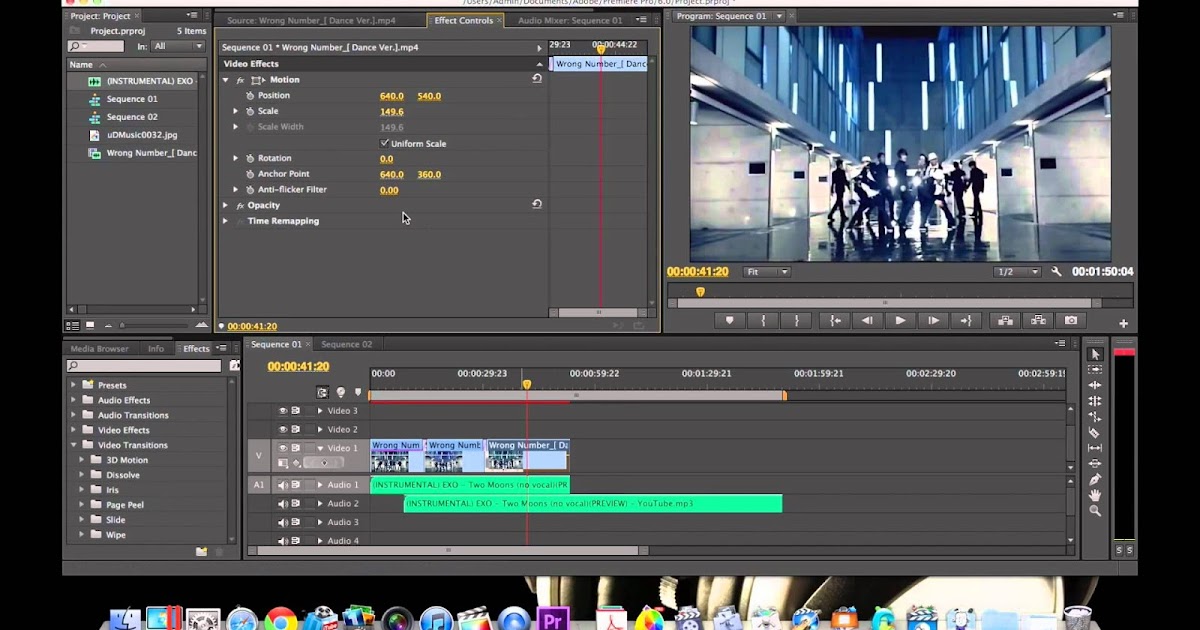This screenshot has width=1200, height=630.
Task: Expand the Video 2 track
Action: point(320,429)
